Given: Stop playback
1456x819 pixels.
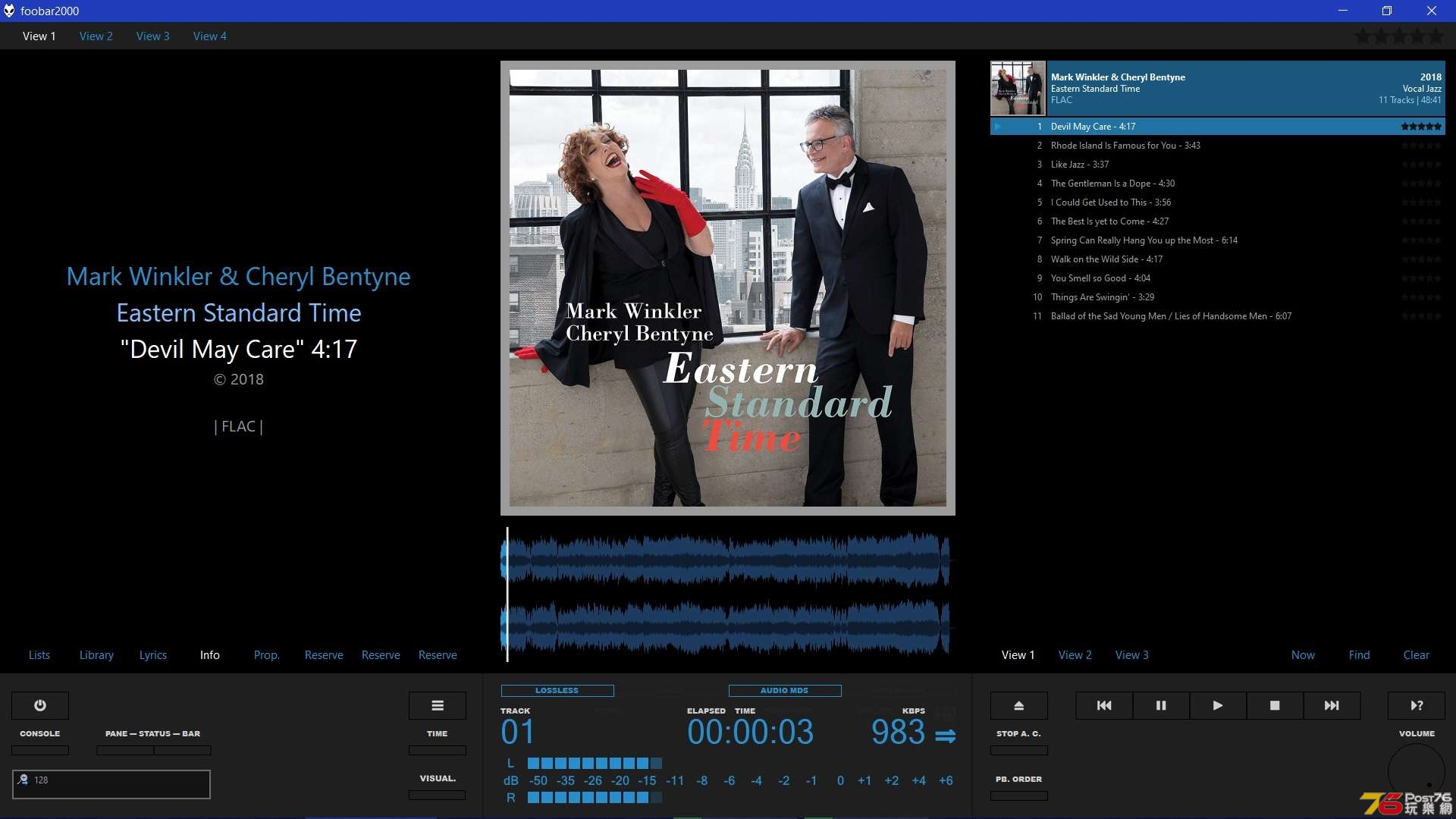Looking at the screenshot, I should tap(1275, 705).
